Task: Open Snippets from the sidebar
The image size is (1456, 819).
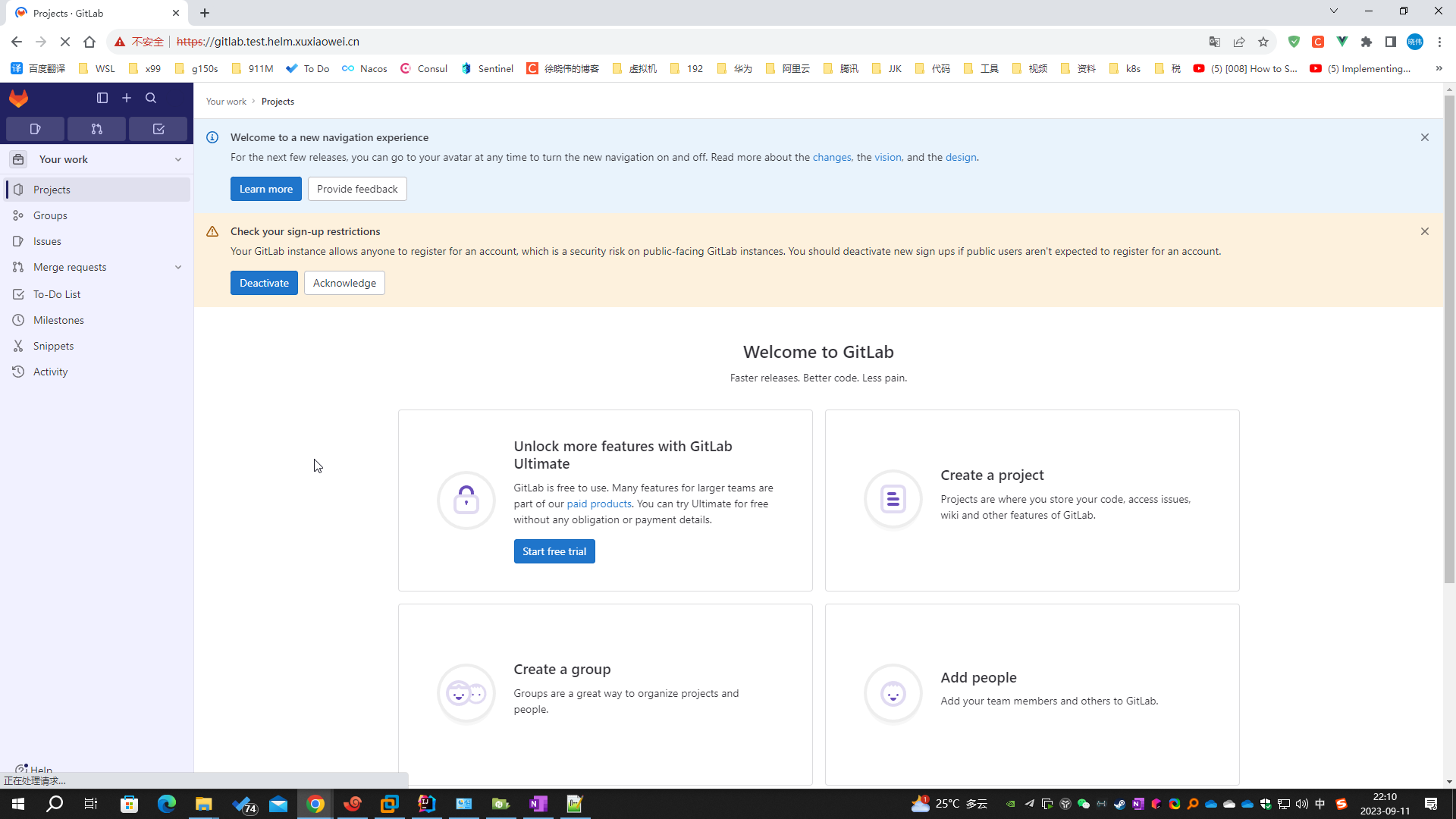Action: click(x=53, y=346)
